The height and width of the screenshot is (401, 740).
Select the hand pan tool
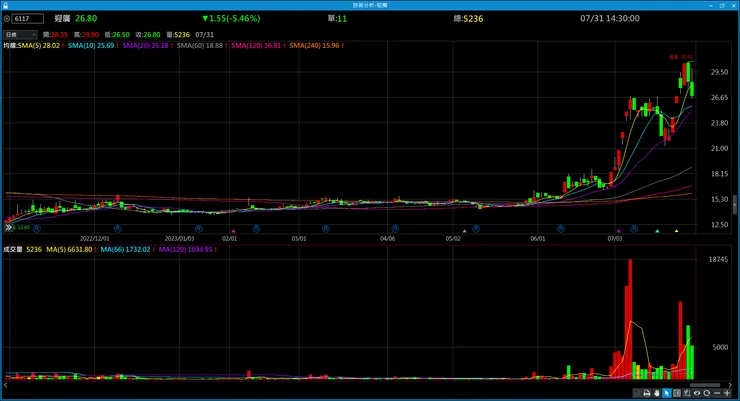point(657,393)
